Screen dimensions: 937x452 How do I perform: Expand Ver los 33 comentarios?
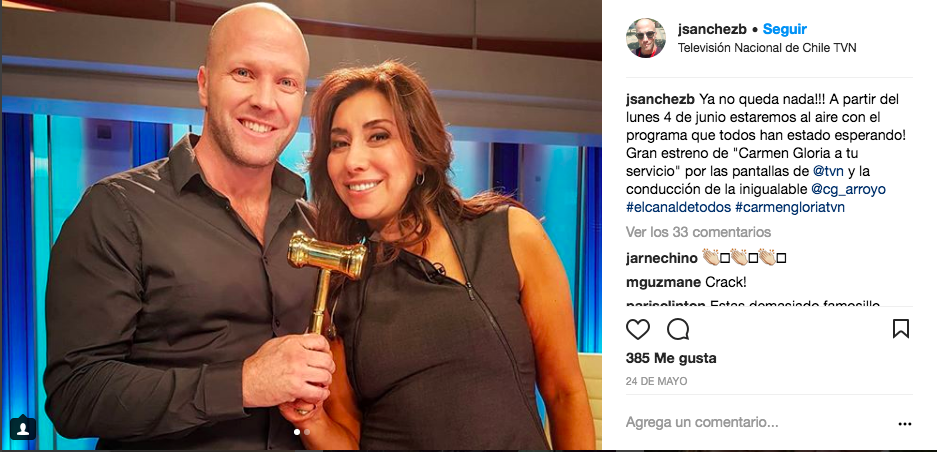coord(699,232)
